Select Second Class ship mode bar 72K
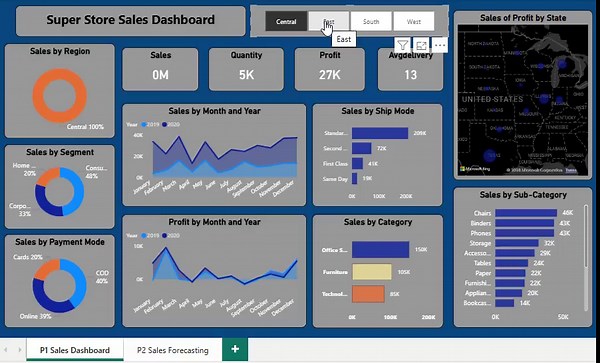Screen dimensions: 600x363 tap(362, 148)
